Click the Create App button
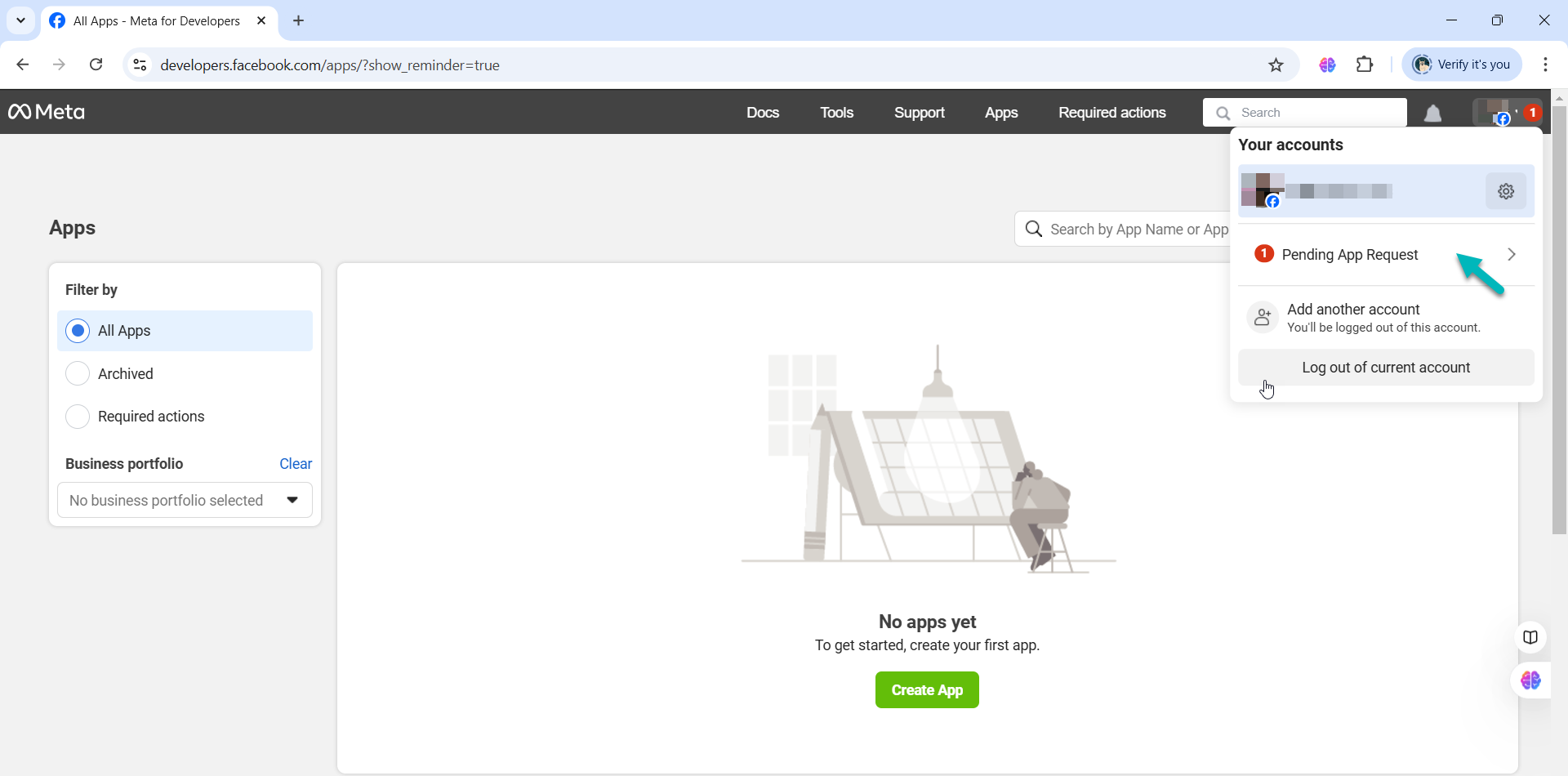Viewport: 1568px width, 776px height. click(x=927, y=690)
